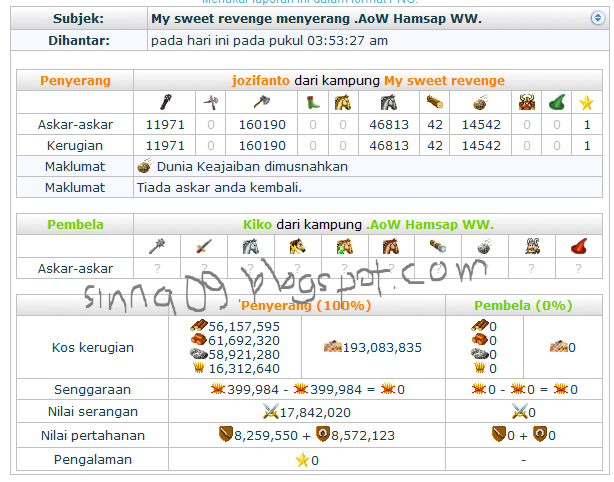Click the crossed swords icon beside 17,842,020
The height and width of the screenshot is (482, 614).
click(271, 412)
